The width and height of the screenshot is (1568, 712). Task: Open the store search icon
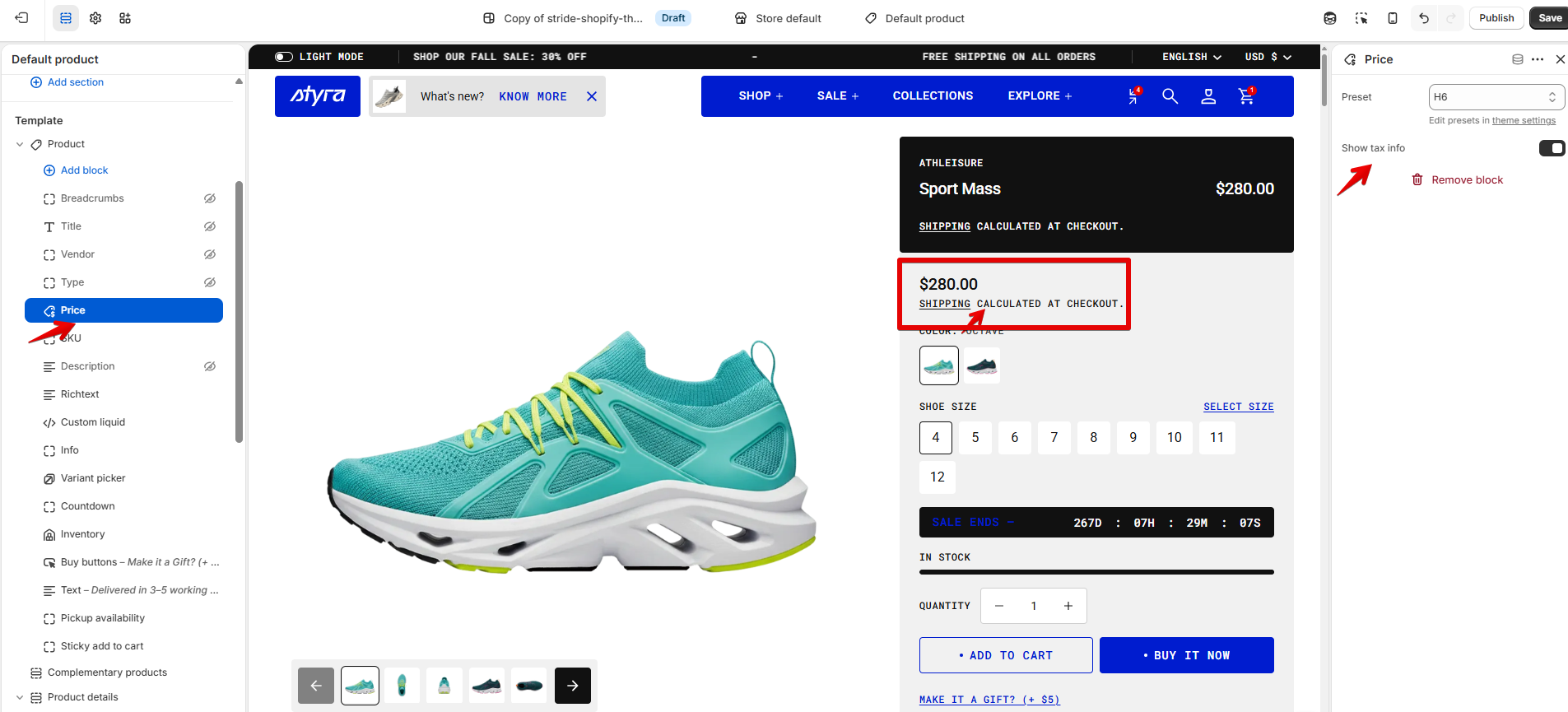[x=1170, y=96]
